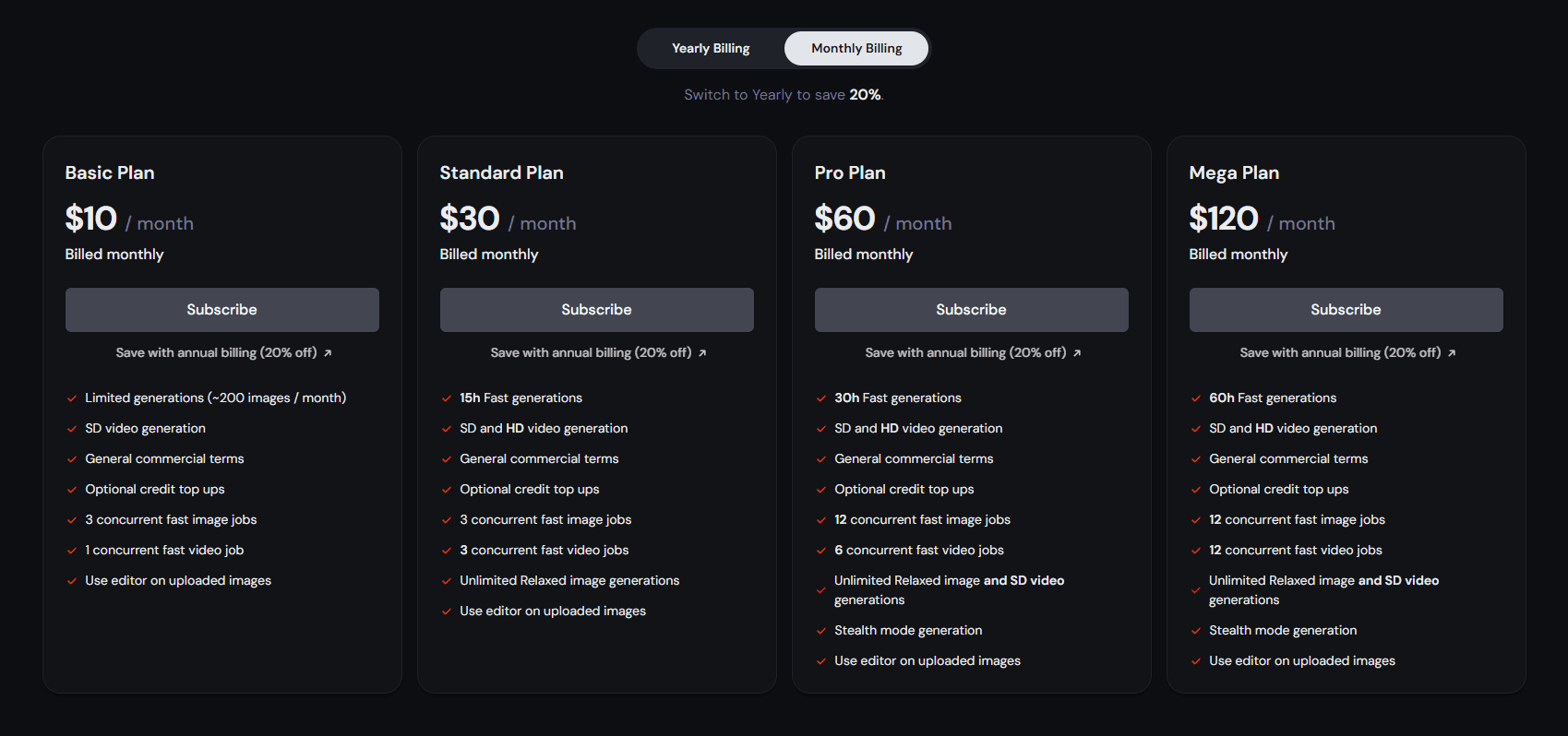Viewport: 1568px width, 736px height.
Task: Click checkmark next to Limited generations
Action: click(71, 398)
